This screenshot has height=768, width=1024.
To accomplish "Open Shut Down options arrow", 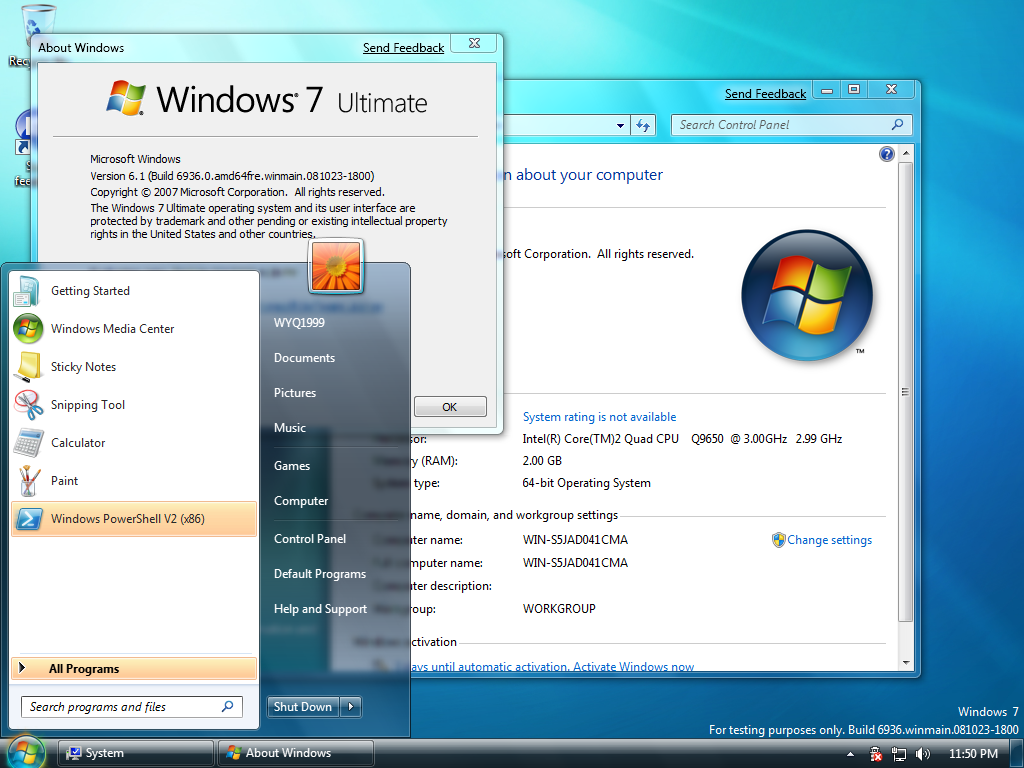I will tap(351, 707).
